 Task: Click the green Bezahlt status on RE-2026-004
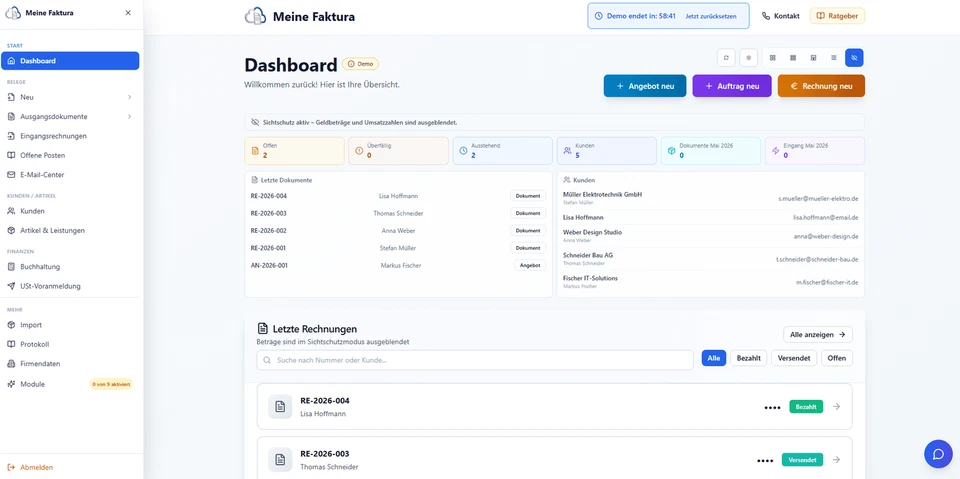806,406
